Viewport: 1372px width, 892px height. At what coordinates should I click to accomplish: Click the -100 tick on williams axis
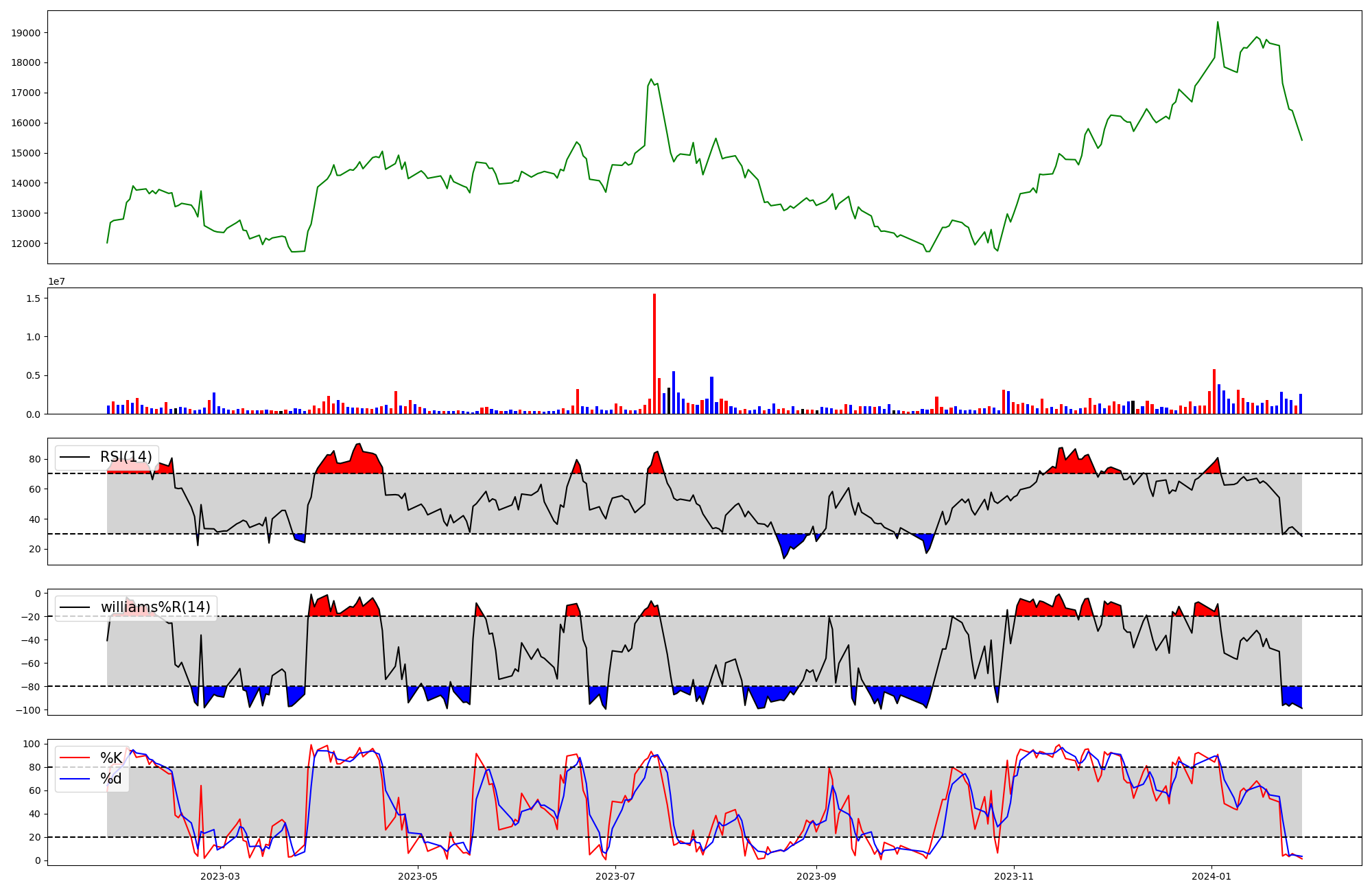tap(28, 710)
